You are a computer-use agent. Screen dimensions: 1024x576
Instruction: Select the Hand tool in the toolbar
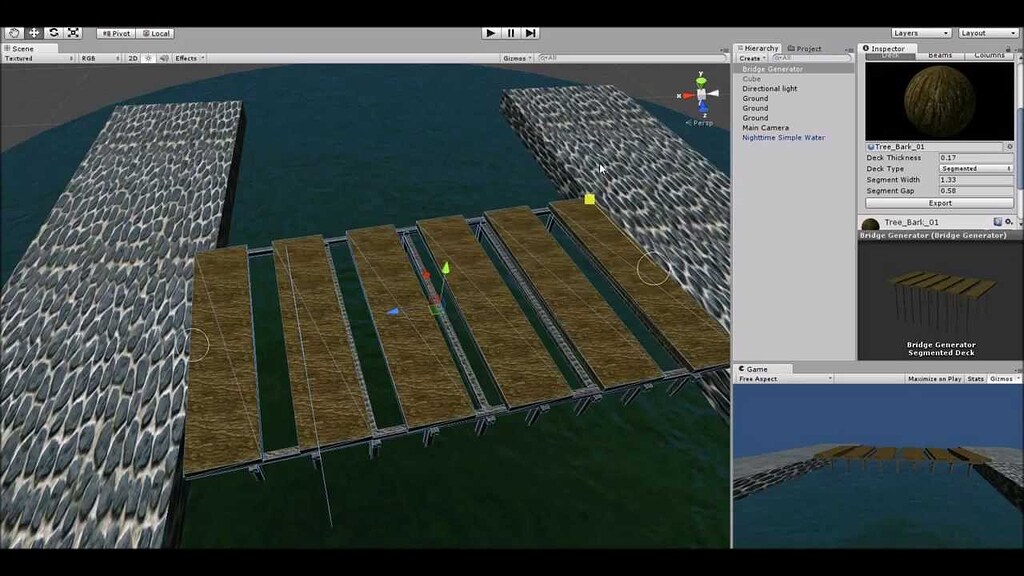pos(14,33)
